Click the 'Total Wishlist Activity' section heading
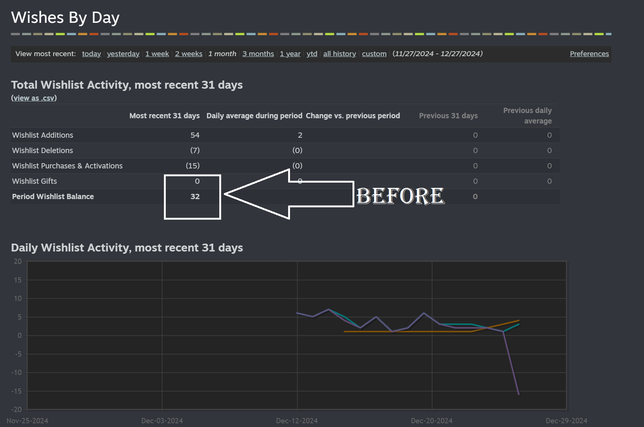This screenshot has height=427, width=644. click(127, 85)
